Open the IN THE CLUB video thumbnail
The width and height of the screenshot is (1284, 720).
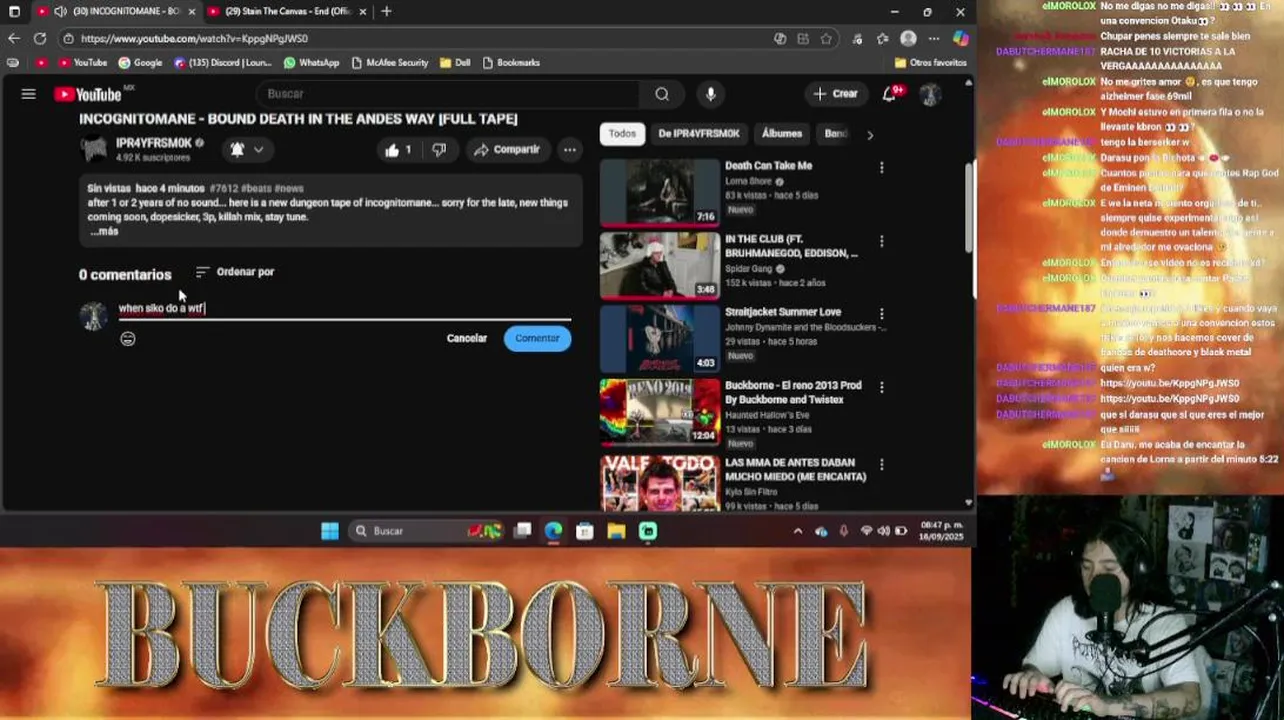tap(659, 266)
